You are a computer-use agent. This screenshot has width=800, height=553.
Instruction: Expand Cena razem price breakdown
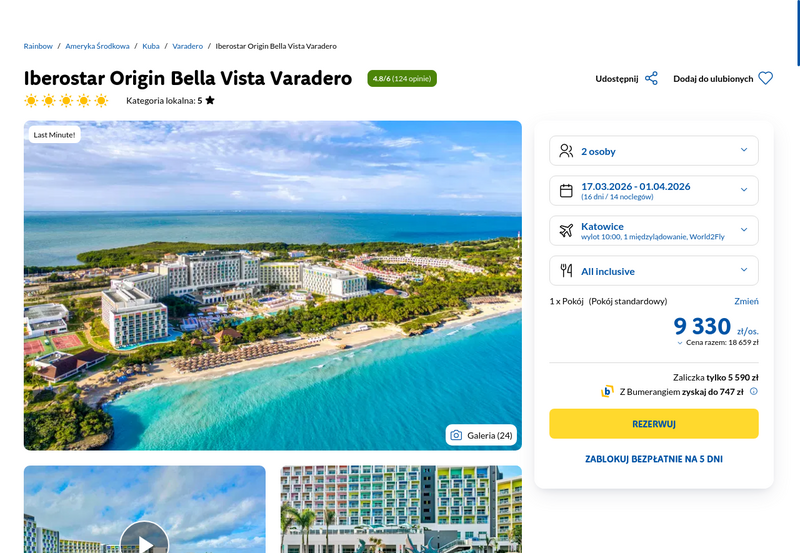coord(718,342)
